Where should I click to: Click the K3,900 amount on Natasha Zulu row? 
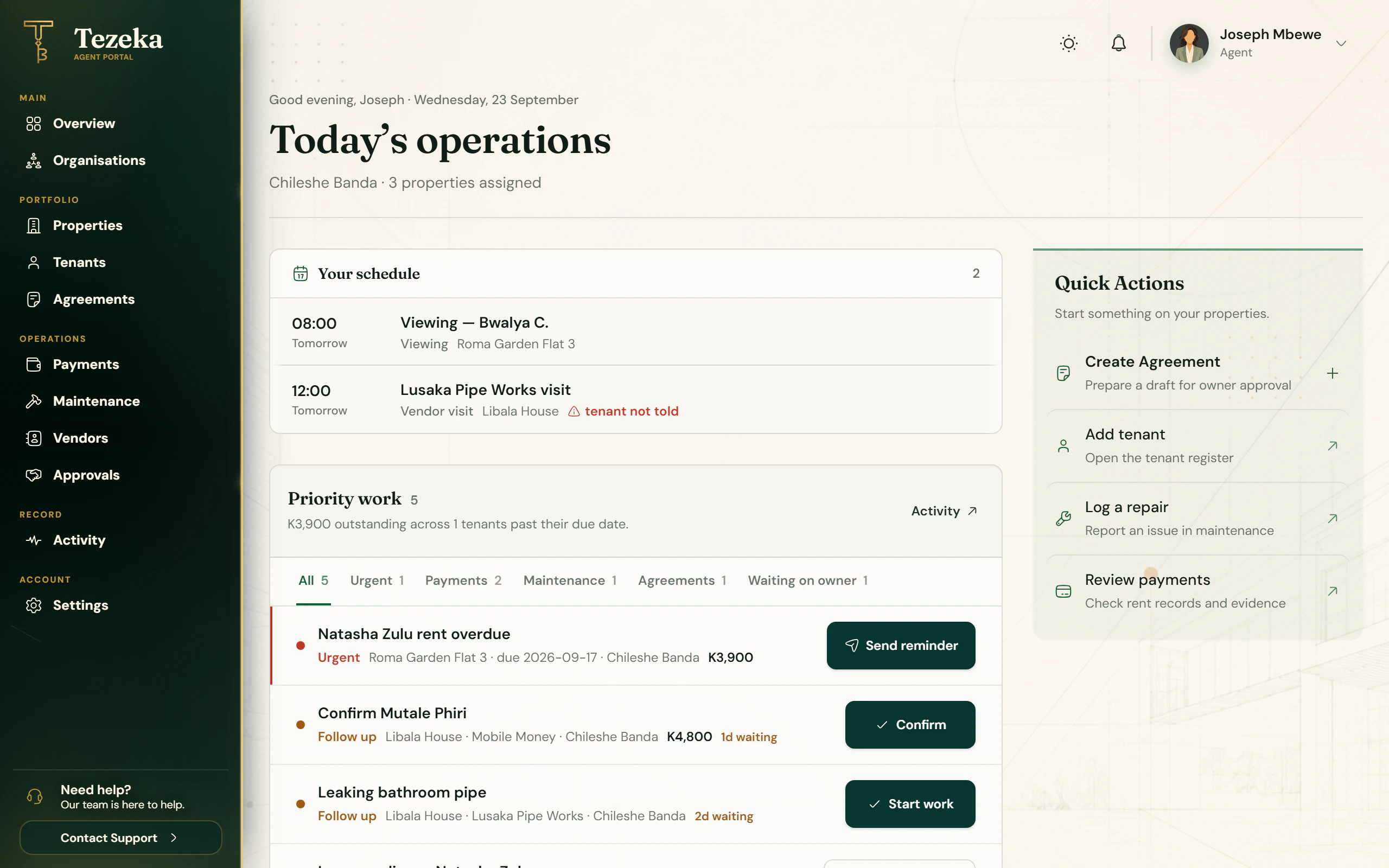click(x=731, y=658)
